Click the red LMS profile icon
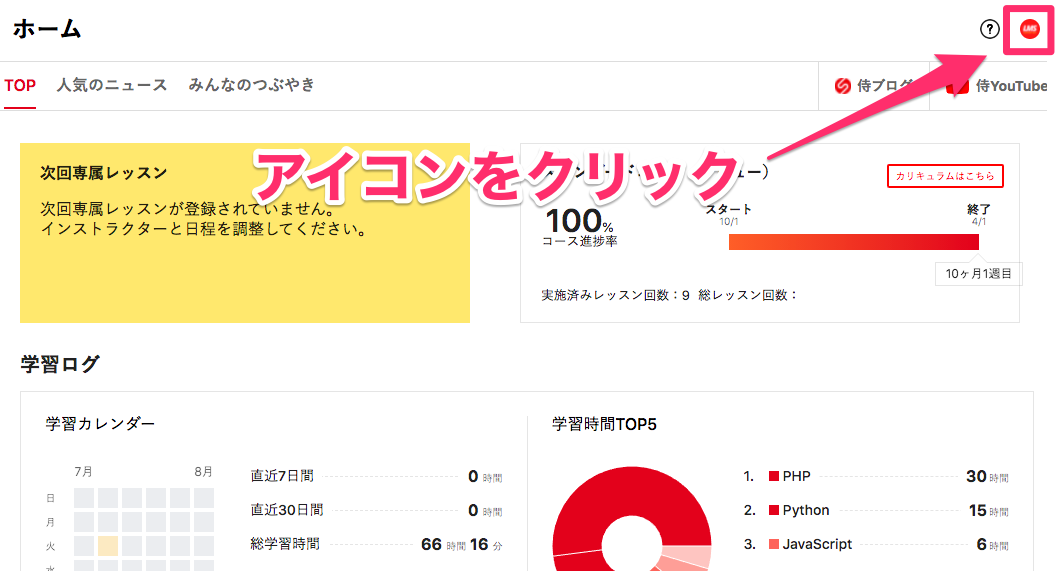Viewport: 1055px width, 571px height. [1029, 30]
